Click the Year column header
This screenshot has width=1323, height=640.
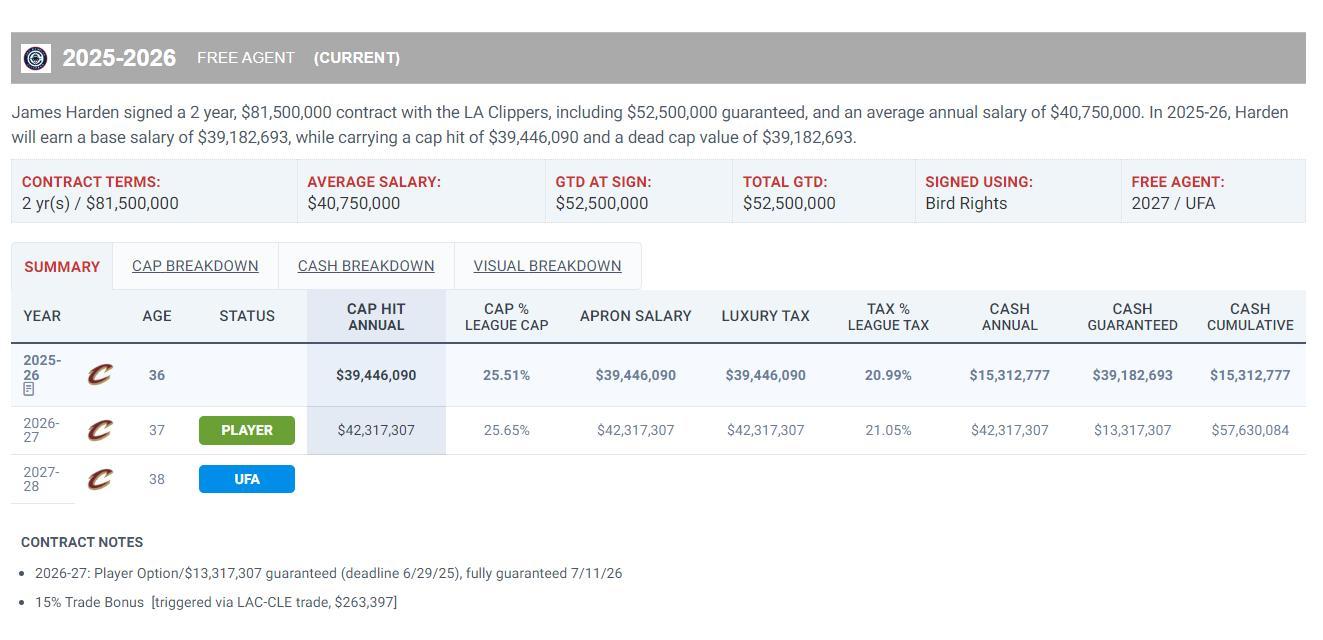click(x=42, y=316)
